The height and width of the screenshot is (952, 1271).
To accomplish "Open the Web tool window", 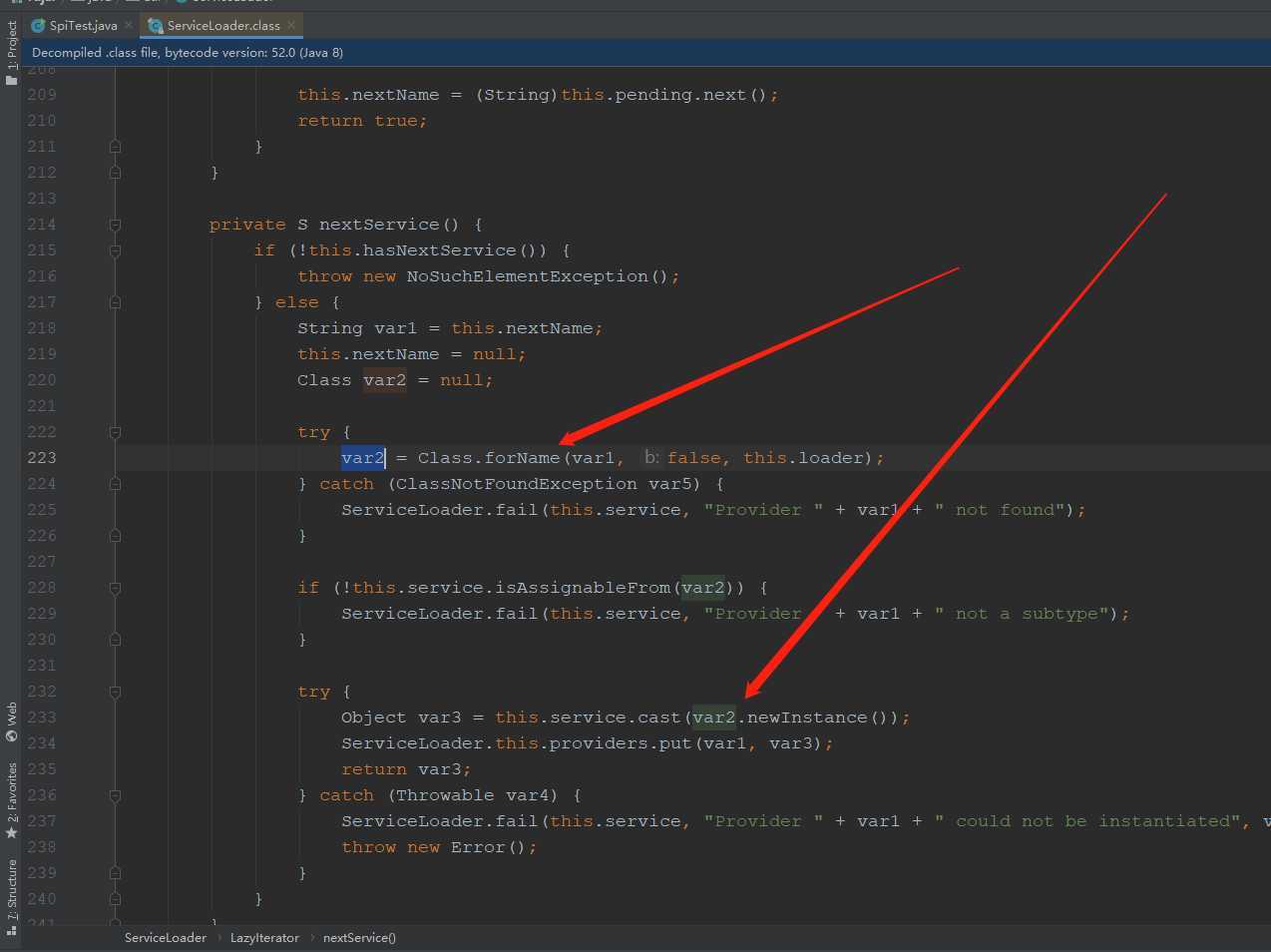I will click(x=11, y=722).
